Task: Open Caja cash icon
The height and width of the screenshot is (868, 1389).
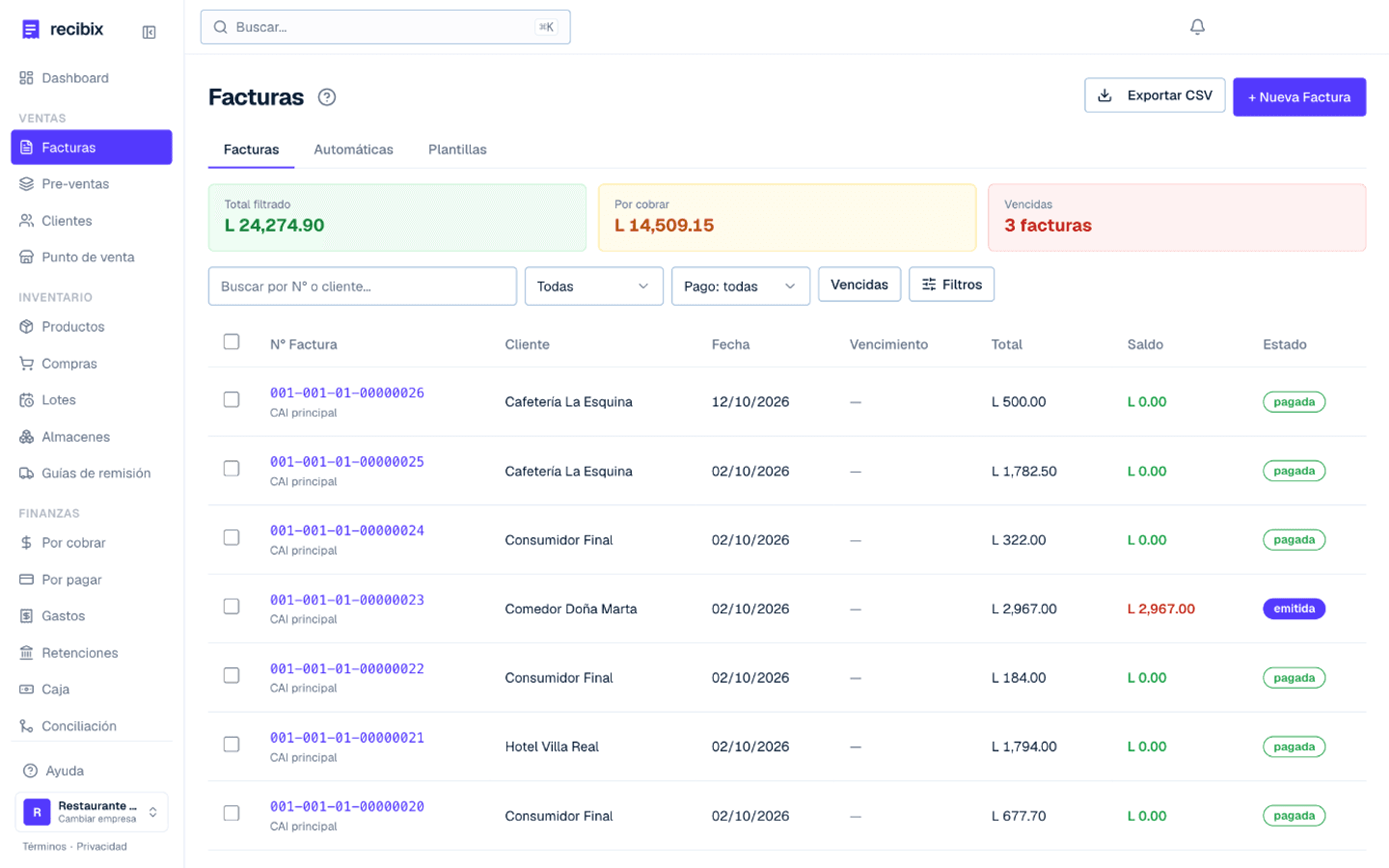Action: 26,690
